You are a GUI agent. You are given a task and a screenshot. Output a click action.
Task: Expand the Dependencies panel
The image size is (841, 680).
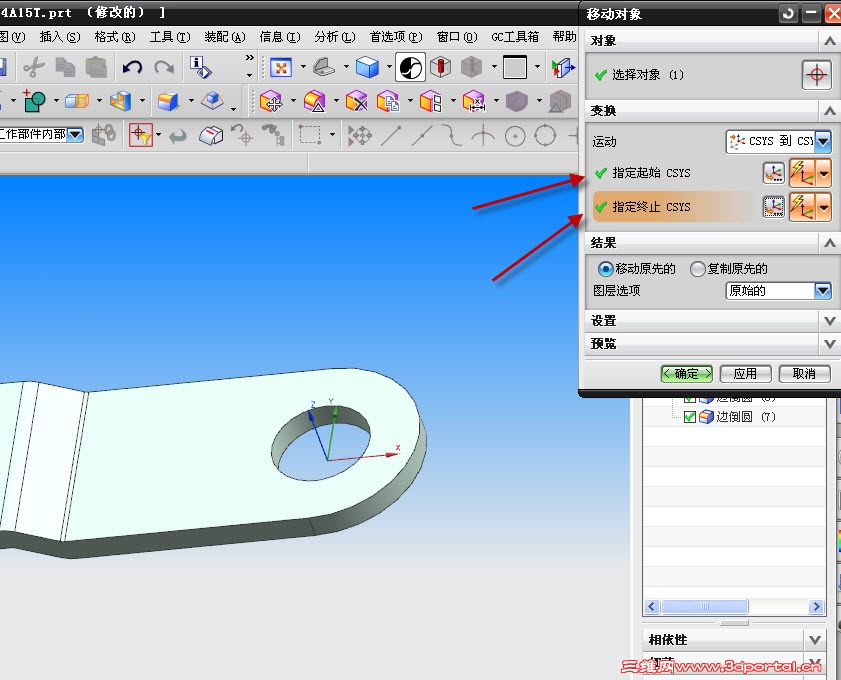(815, 639)
